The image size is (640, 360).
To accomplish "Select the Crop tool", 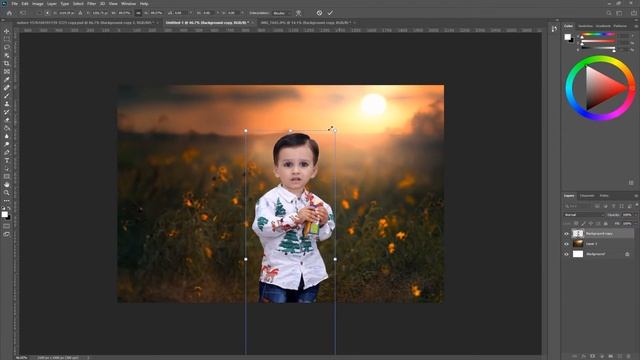I will pyautogui.click(x=7, y=64).
